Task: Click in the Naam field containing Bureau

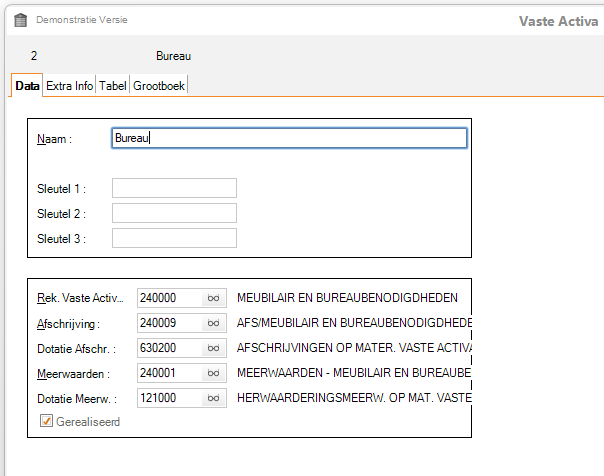Action: [x=290, y=138]
